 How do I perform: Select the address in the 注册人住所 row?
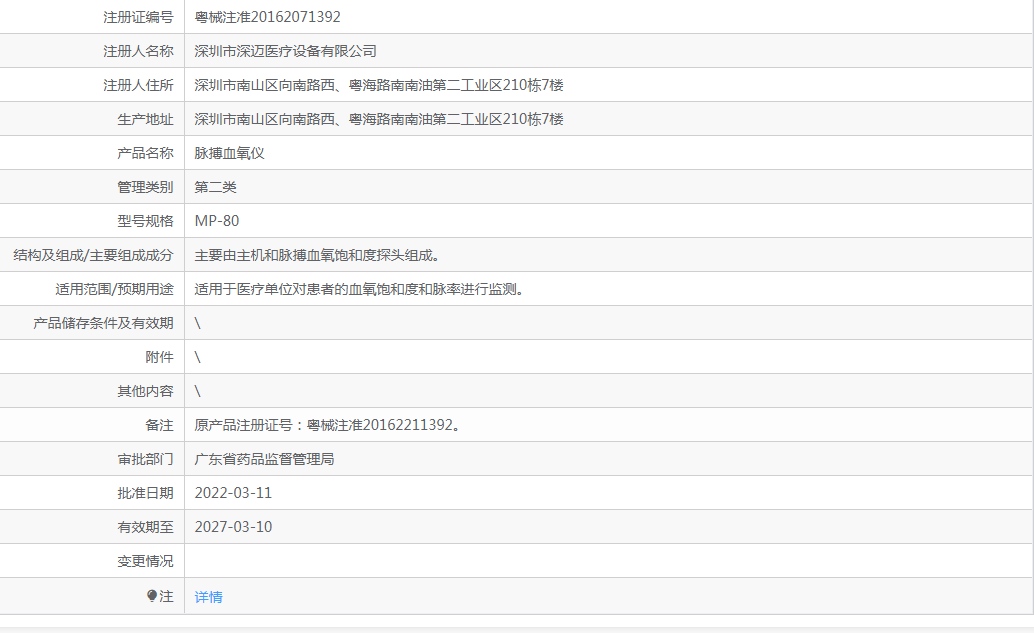pyautogui.click(x=379, y=85)
